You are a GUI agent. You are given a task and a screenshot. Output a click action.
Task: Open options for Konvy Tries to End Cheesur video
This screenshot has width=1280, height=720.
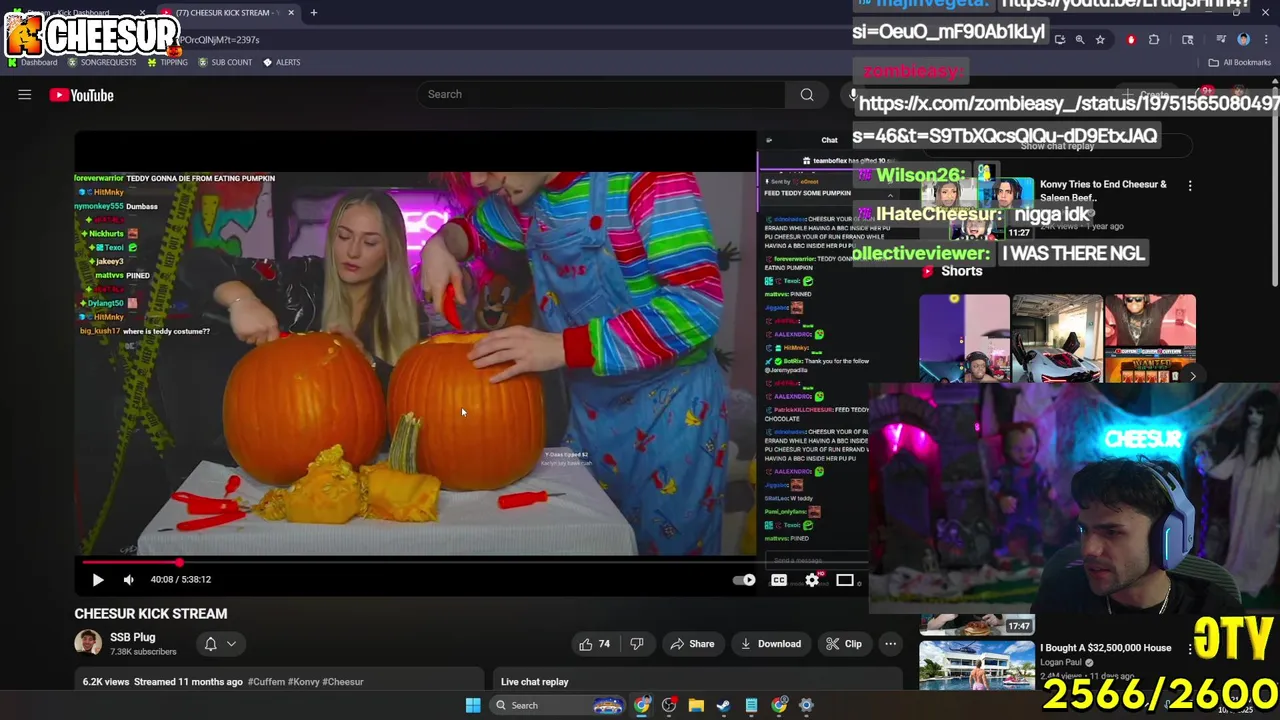tap(1190, 186)
